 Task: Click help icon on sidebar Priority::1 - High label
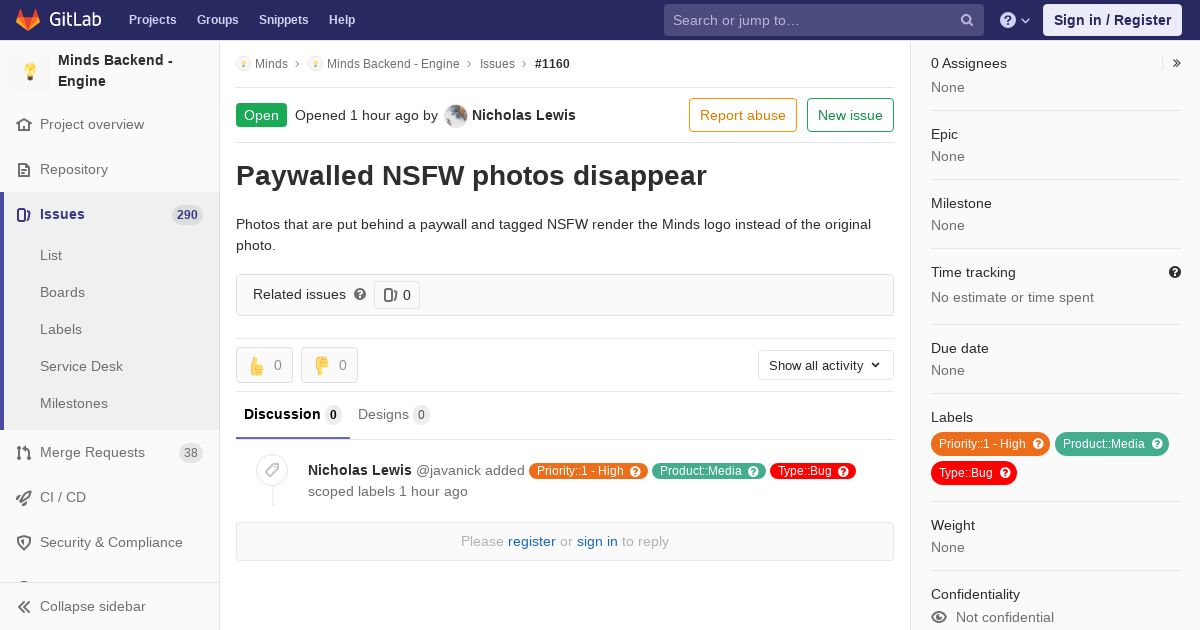point(1038,444)
